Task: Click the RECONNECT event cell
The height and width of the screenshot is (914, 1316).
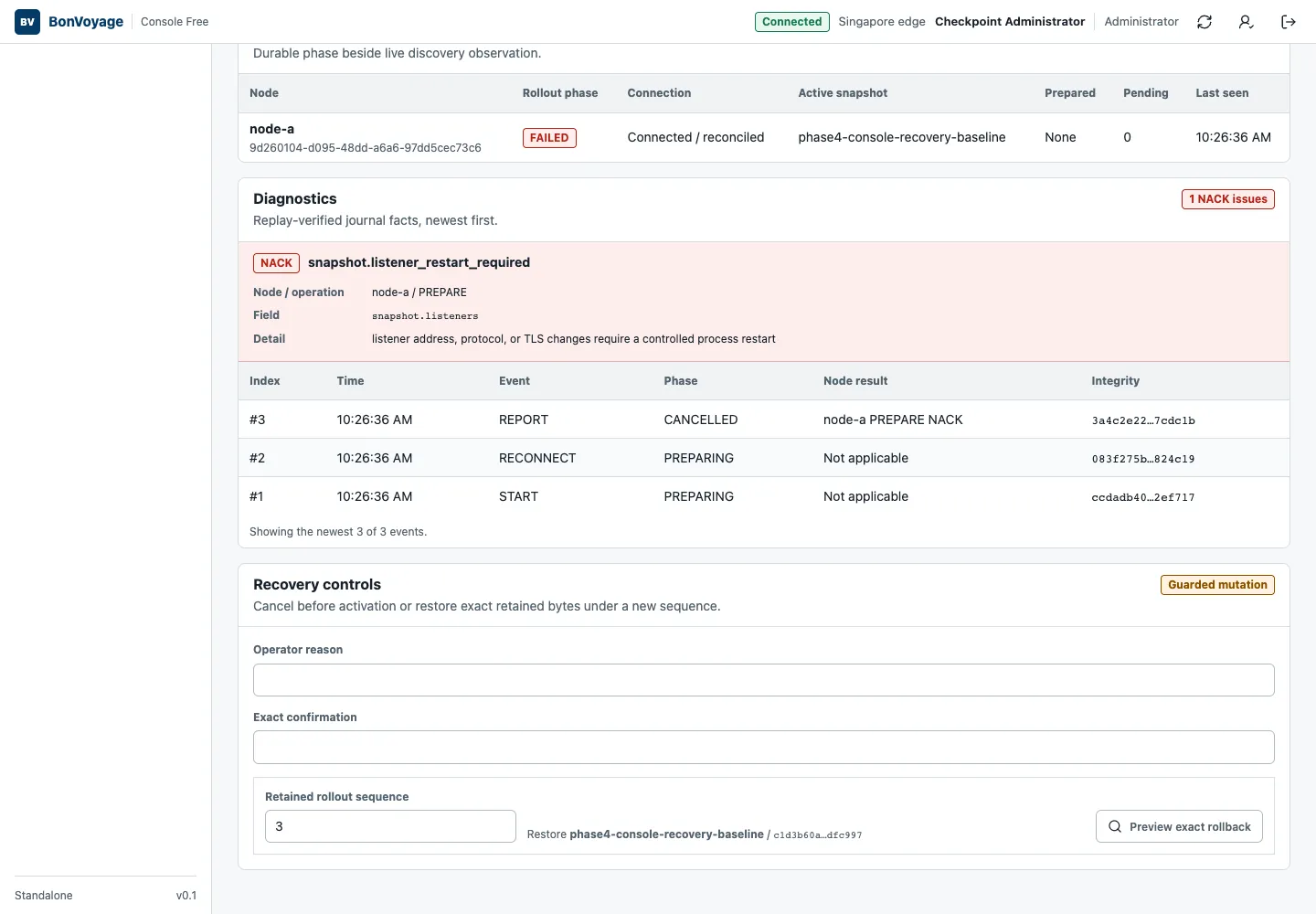Action: 537,458
